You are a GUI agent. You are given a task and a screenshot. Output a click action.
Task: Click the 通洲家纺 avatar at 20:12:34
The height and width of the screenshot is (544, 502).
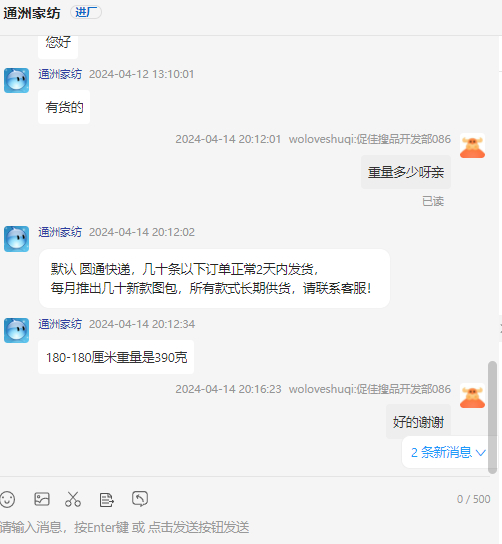(16, 330)
